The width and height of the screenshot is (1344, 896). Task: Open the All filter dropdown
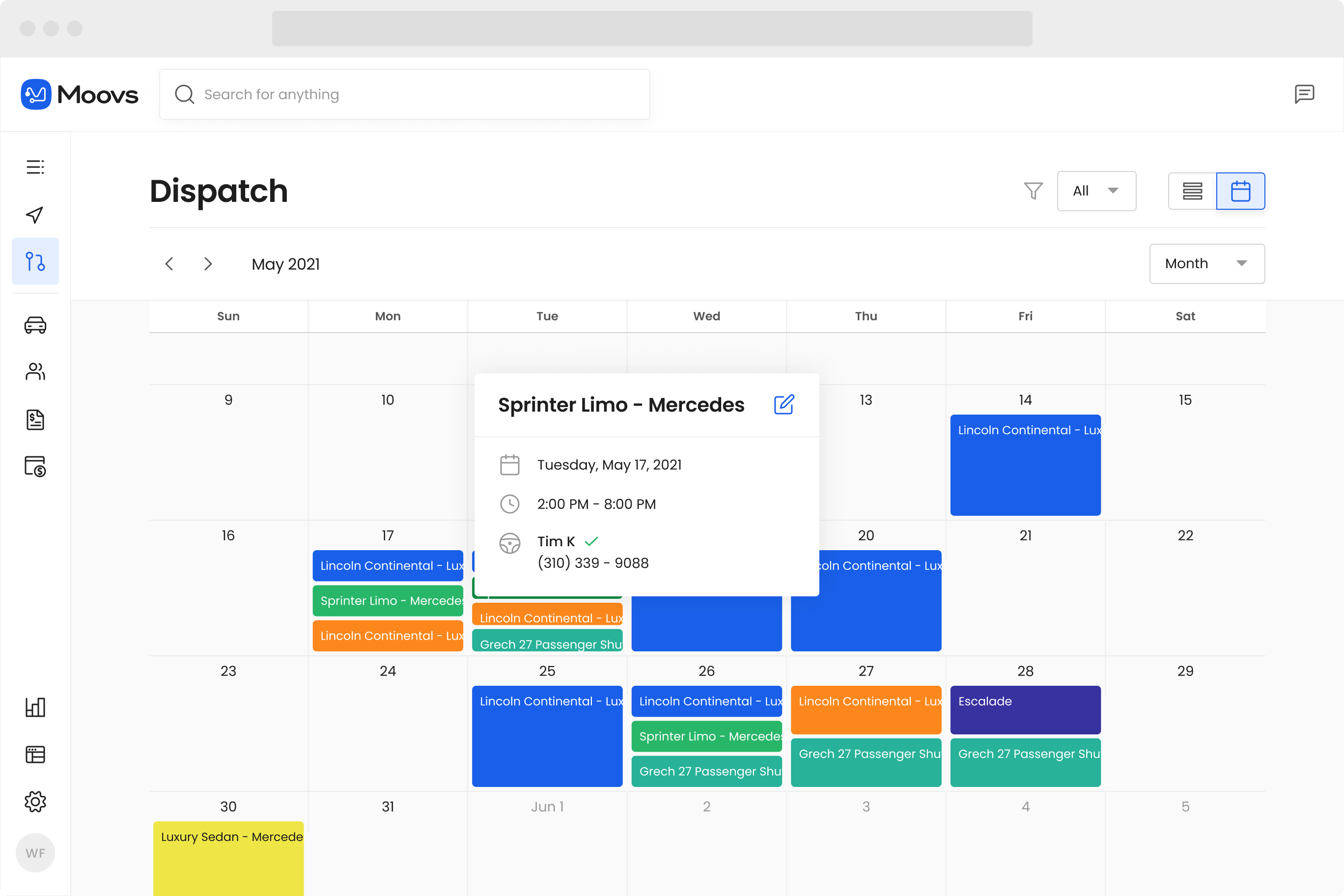coord(1096,191)
